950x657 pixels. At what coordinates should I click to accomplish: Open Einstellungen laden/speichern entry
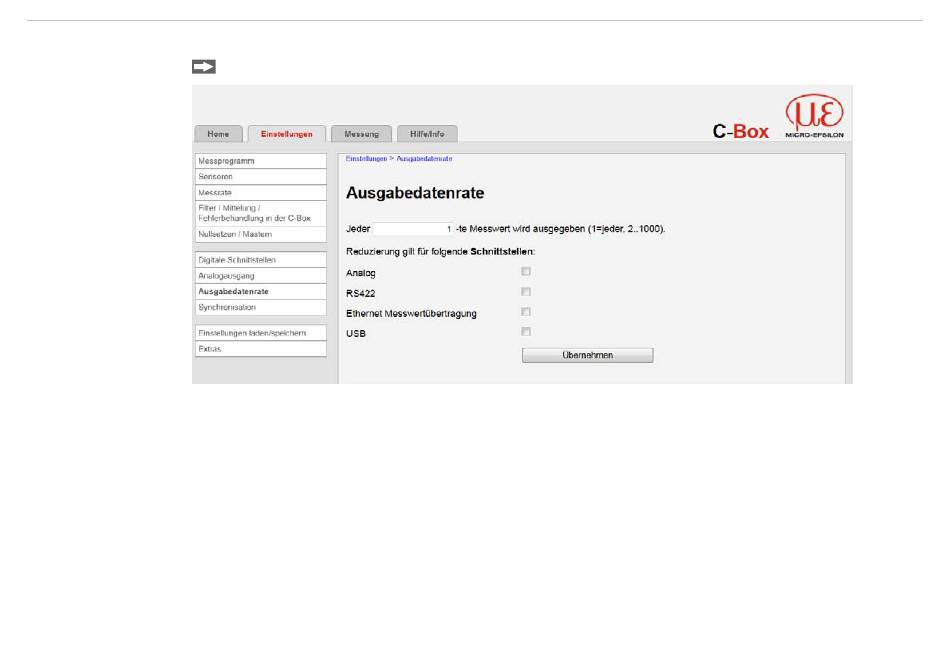pyautogui.click(x=261, y=333)
